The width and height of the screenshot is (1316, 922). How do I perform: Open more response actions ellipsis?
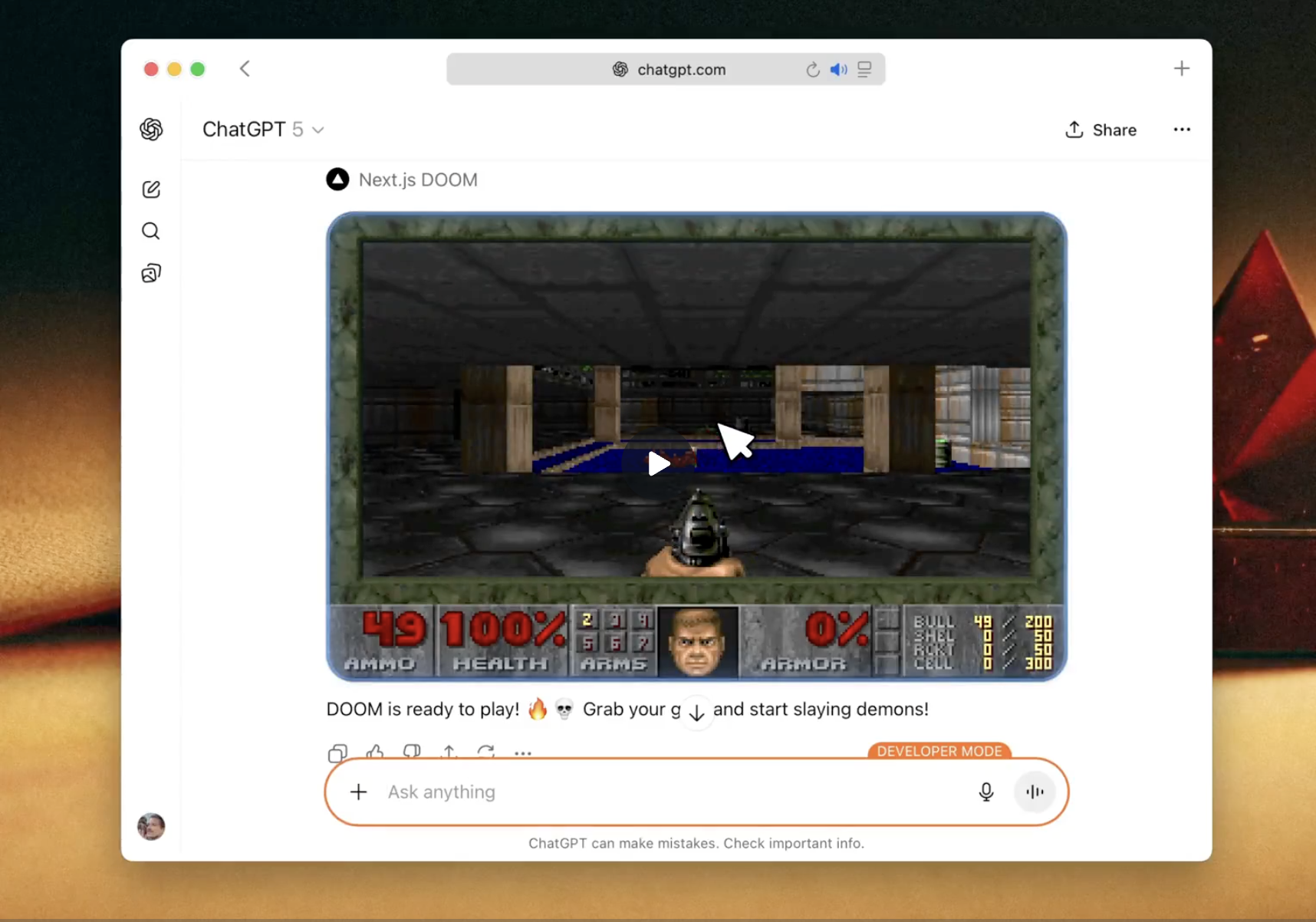pos(523,753)
